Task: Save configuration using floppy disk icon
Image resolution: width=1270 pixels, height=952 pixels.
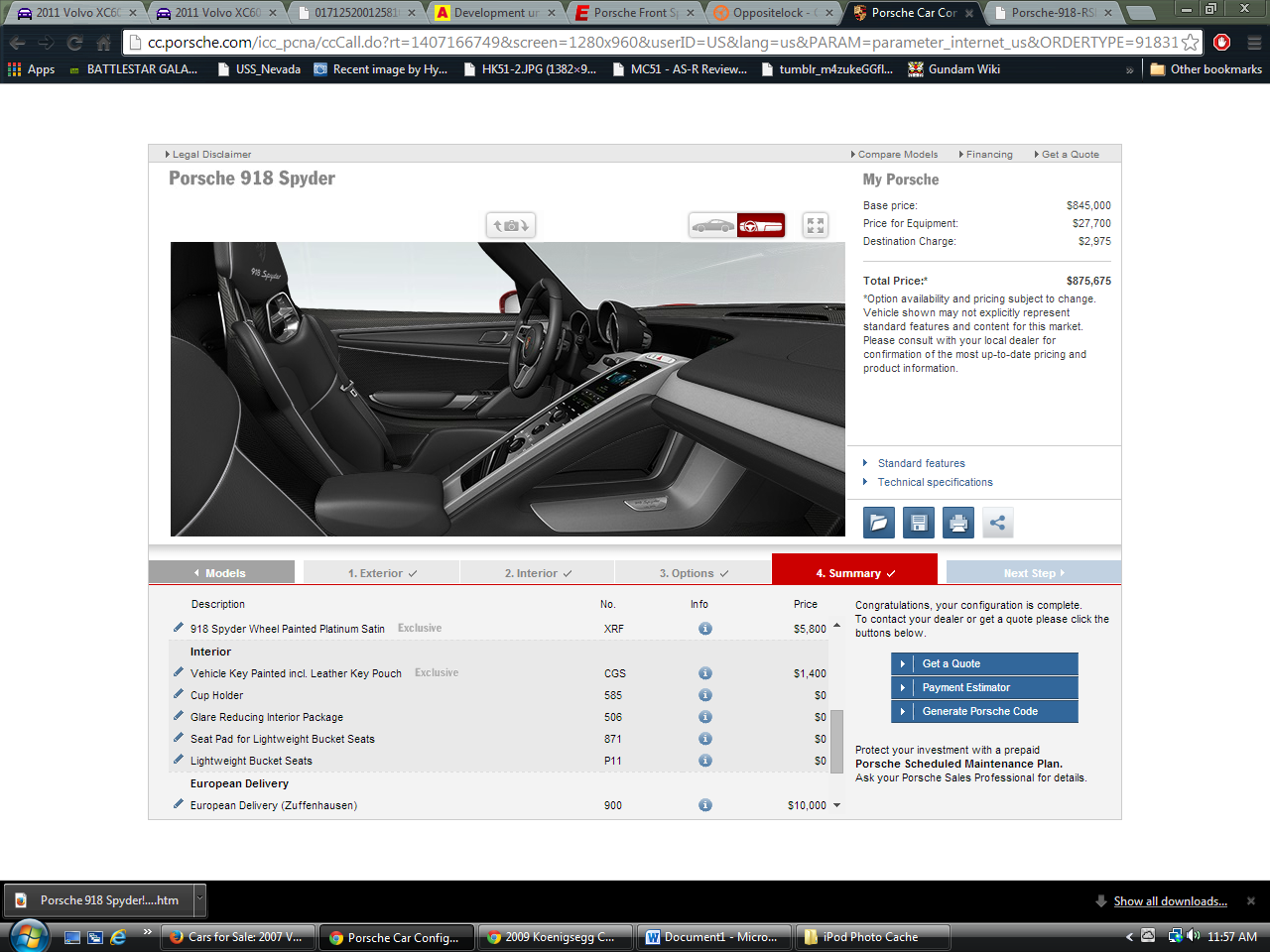Action: [919, 523]
